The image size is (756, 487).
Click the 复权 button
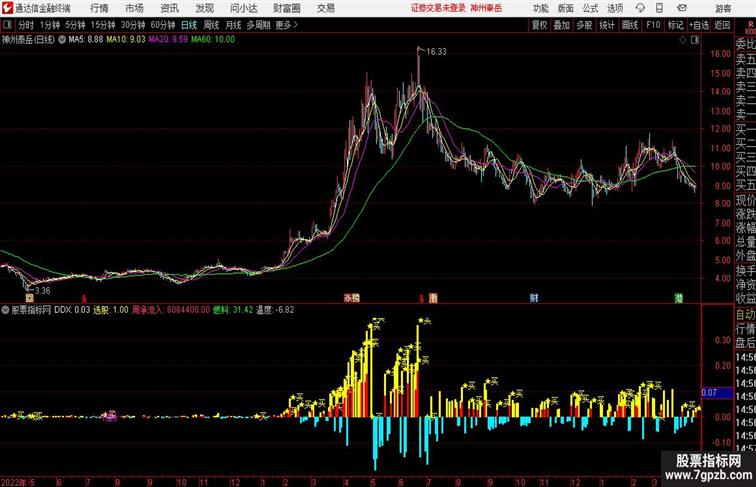click(x=540, y=25)
